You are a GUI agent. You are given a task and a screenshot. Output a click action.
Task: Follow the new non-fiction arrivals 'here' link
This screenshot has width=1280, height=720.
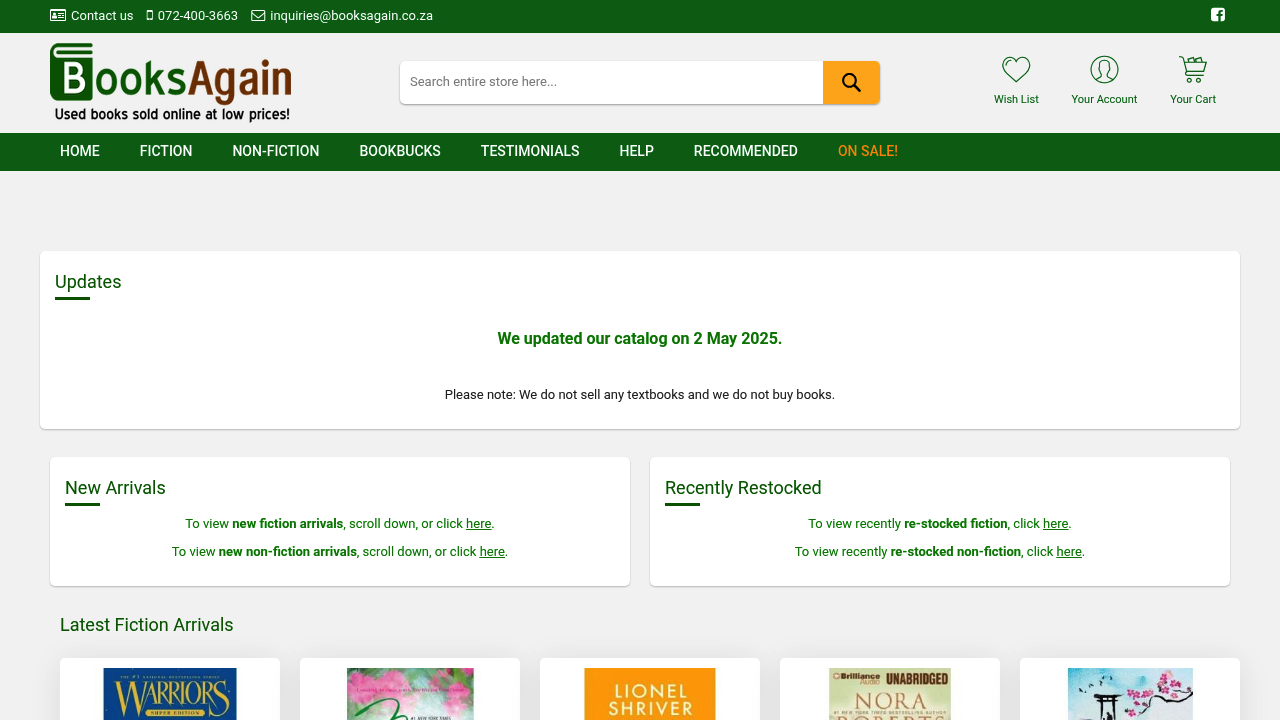click(492, 552)
